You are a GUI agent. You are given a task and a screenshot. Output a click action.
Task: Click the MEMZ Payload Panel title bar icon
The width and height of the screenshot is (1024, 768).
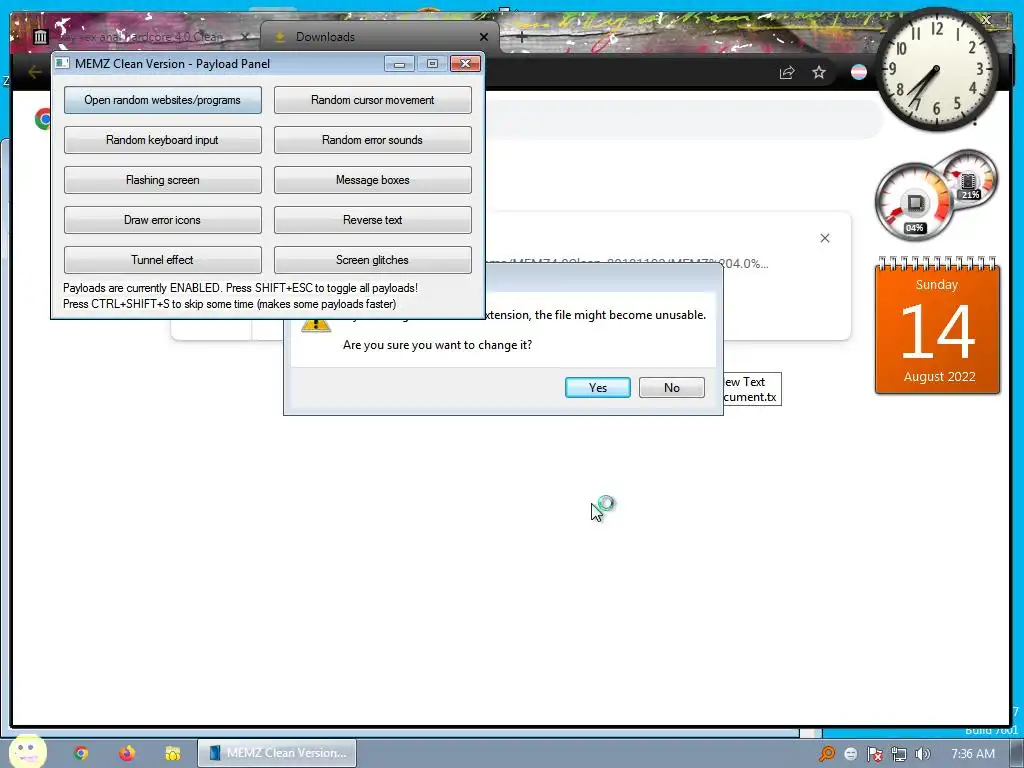(x=62, y=63)
